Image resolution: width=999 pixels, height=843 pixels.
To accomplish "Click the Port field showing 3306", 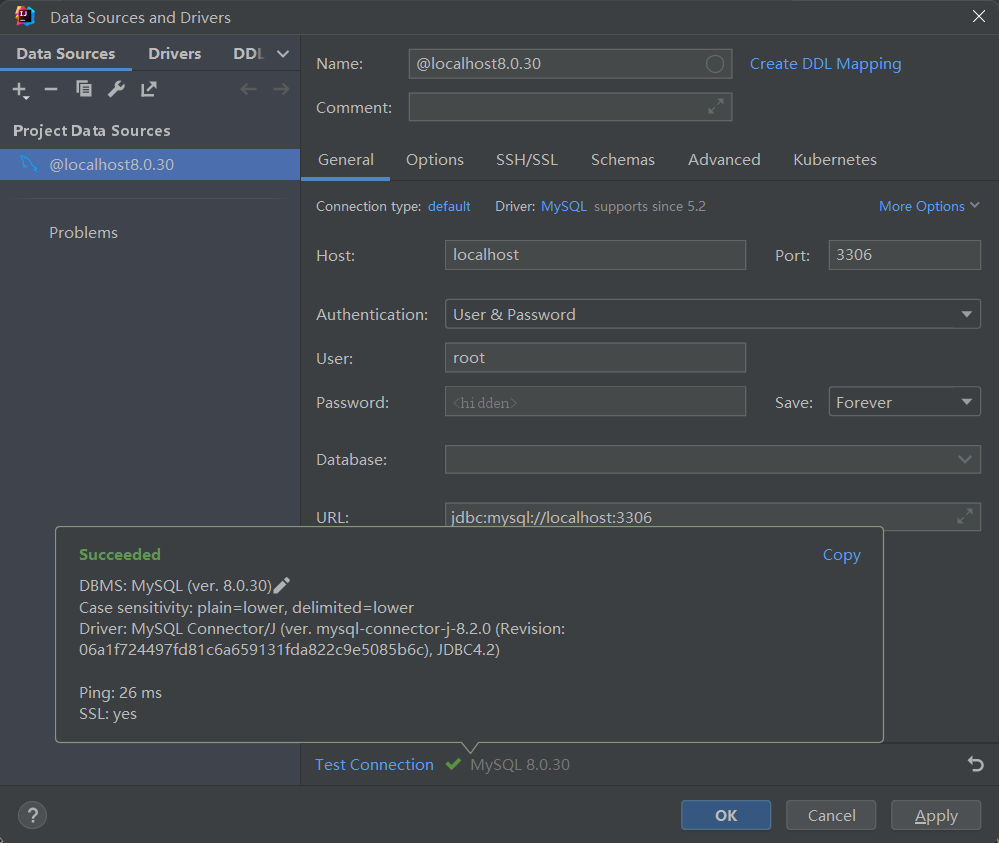I will click(x=904, y=255).
